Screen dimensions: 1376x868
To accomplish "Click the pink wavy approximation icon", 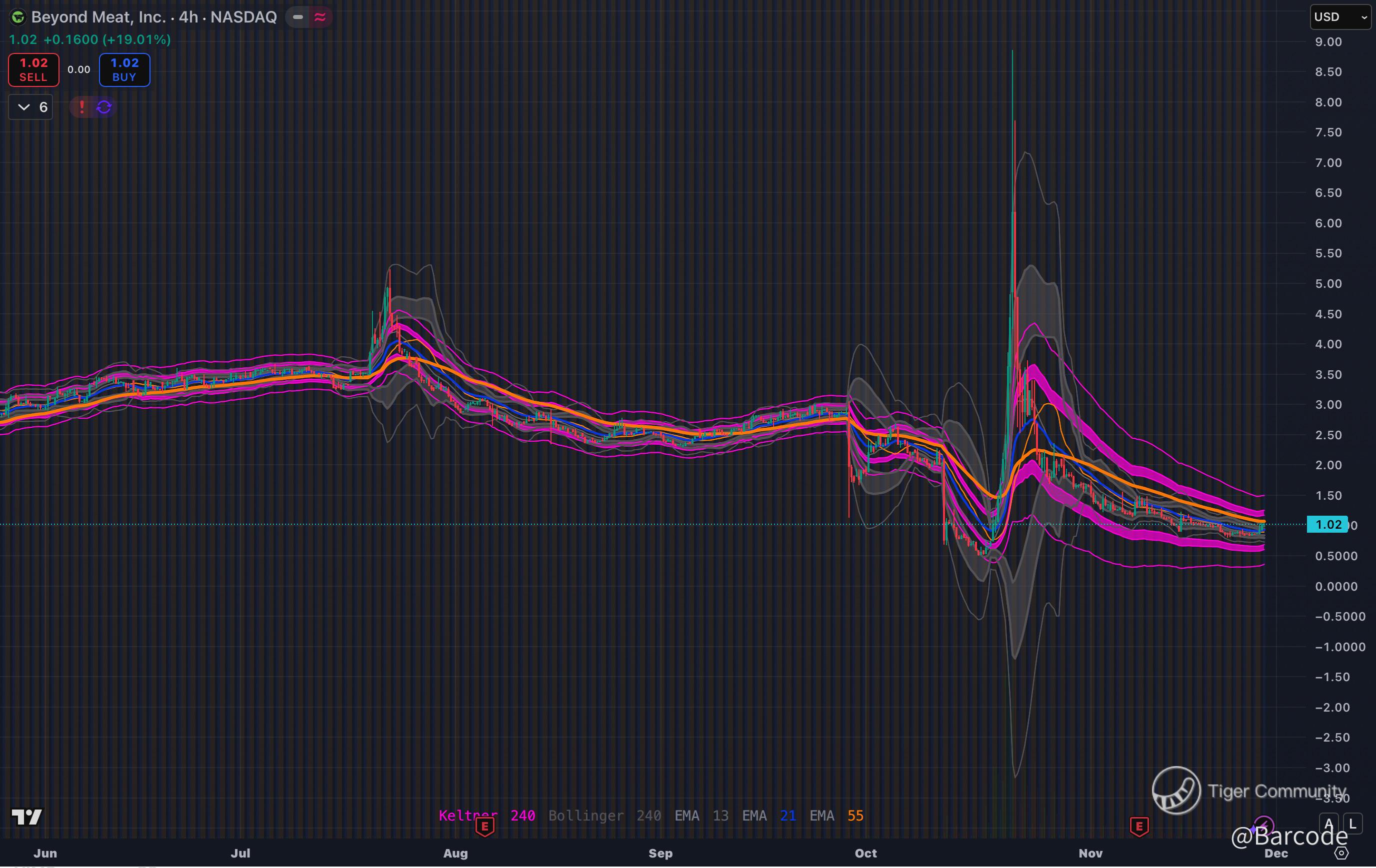I will (x=320, y=17).
